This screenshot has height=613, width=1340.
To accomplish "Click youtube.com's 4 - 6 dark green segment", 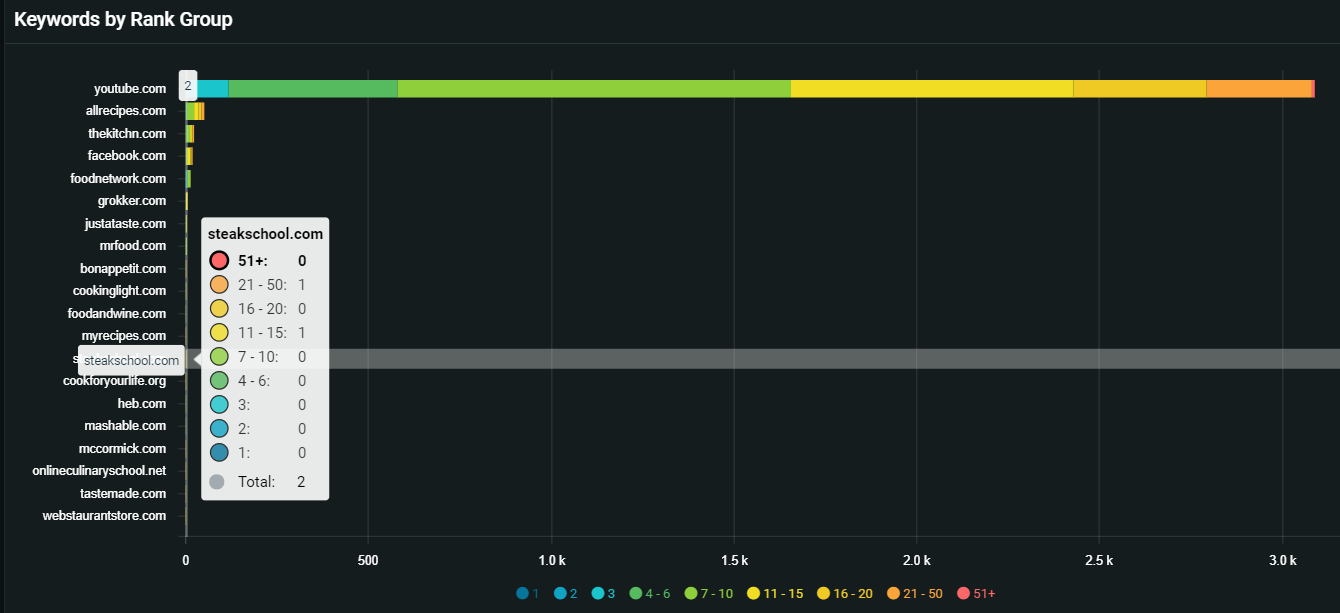I will pyautogui.click(x=313, y=89).
